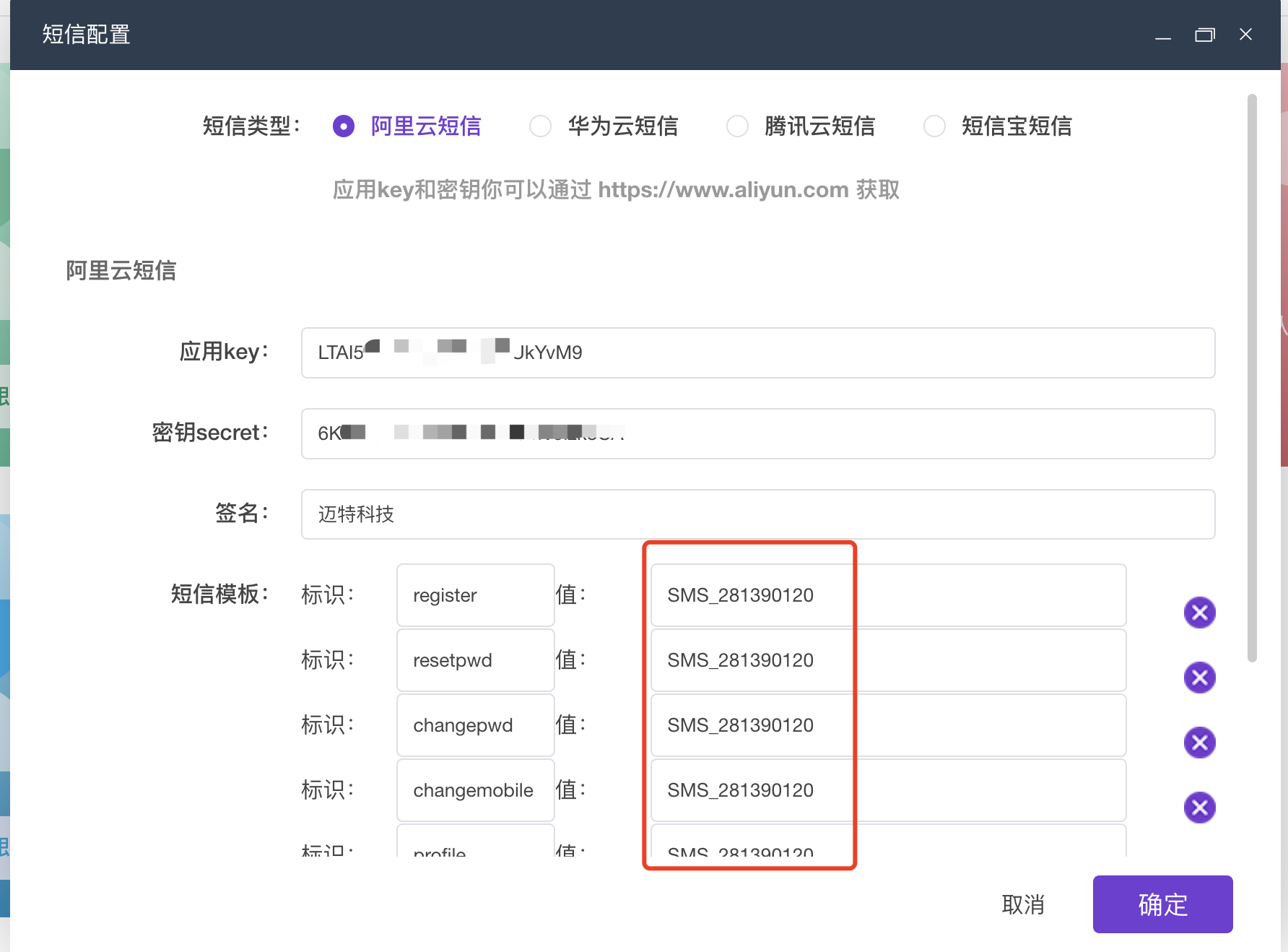Screen dimensions: 1288x952
Task: Click the 应用key input field
Action: point(758,352)
